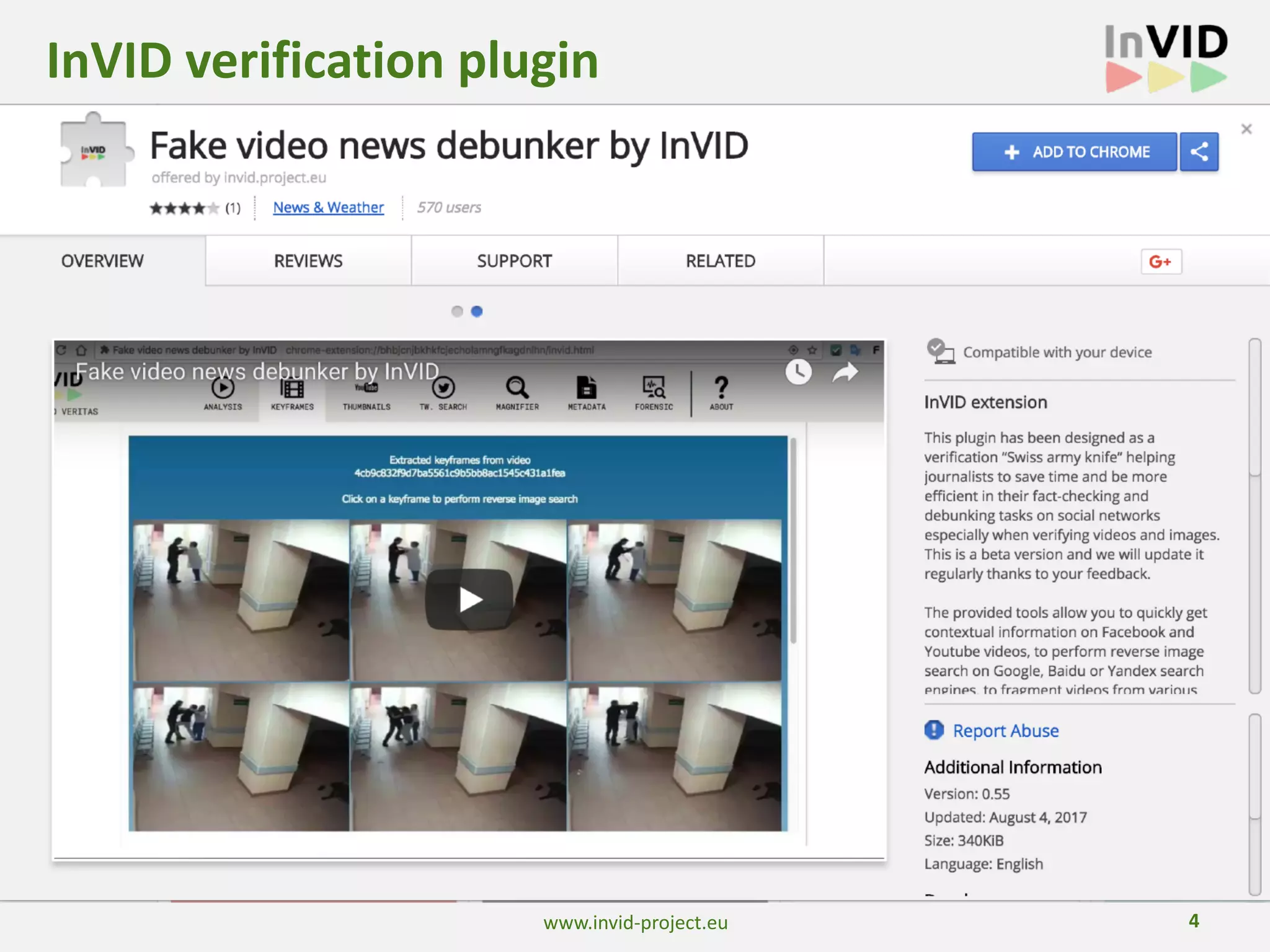
Task: Open the Magnifier tool icon
Action: pos(517,394)
